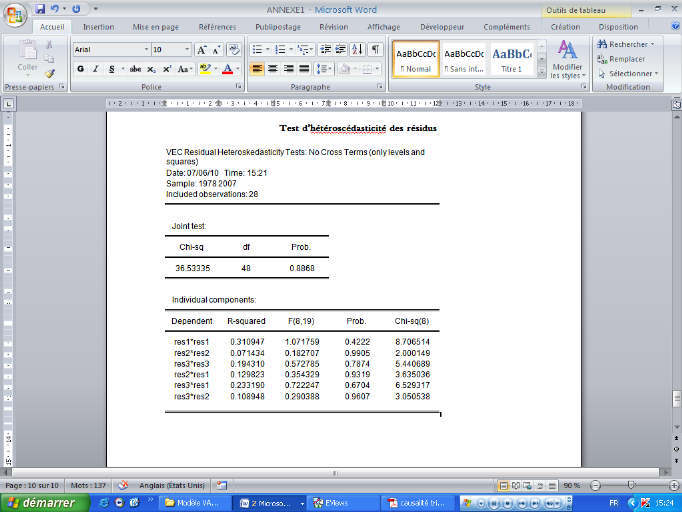The width and height of the screenshot is (682, 512).
Task: Click the Bold formatting button
Action: pyautogui.click(x=80, y=69)
